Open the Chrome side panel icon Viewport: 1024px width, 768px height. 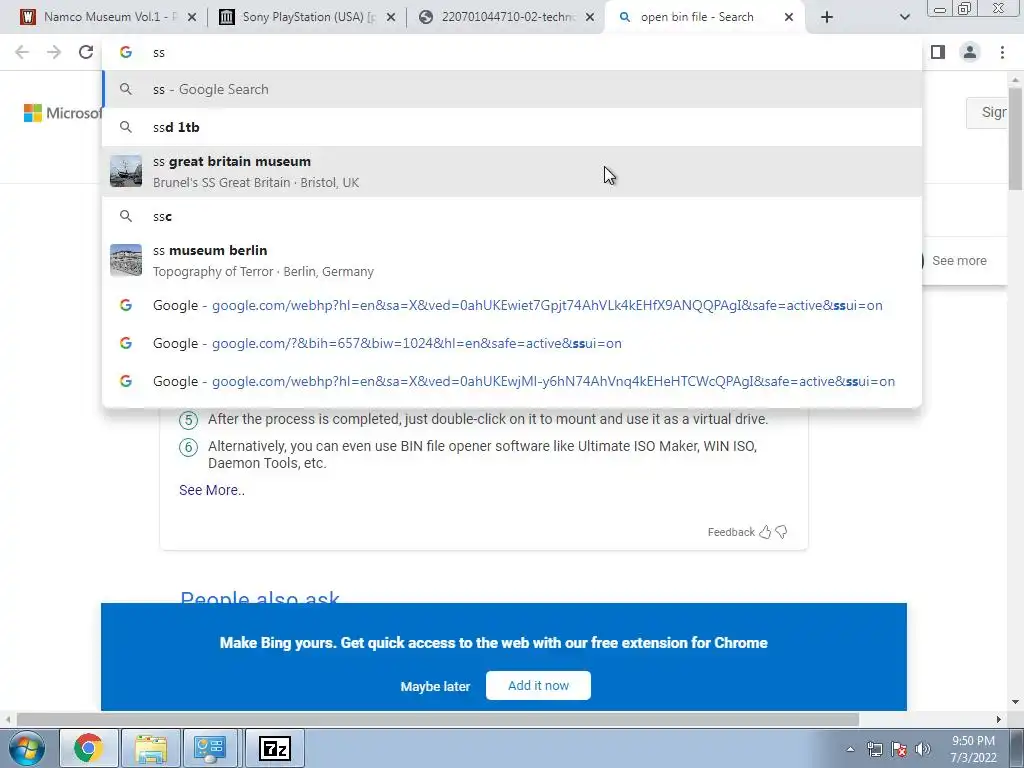(x=938, y=52)
